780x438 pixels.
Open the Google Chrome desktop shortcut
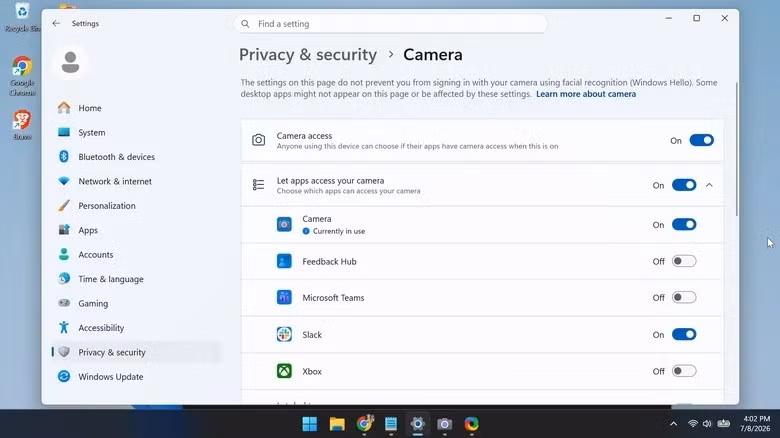22,76
